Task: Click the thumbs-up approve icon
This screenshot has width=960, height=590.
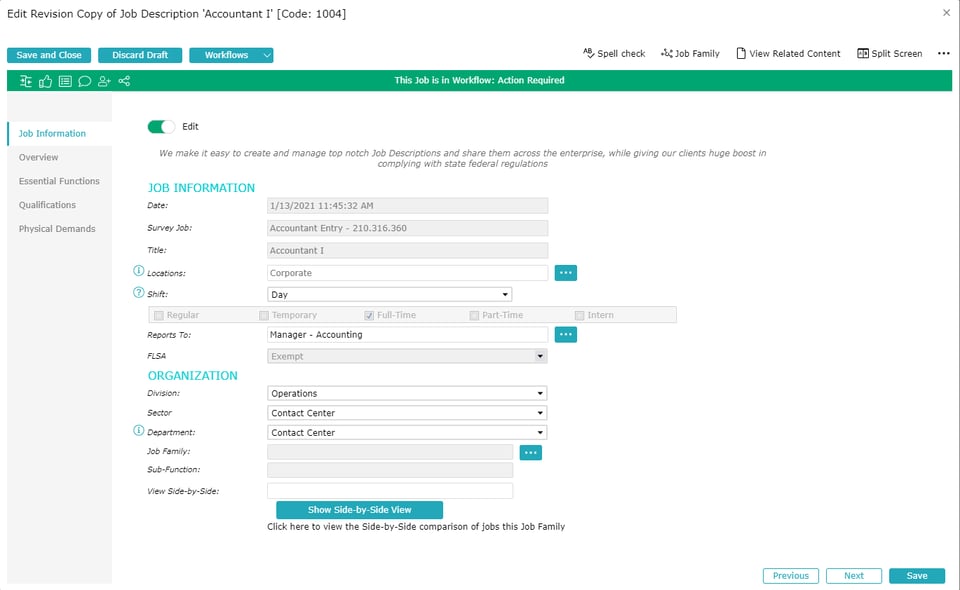Action: click(x=46, y=81)
